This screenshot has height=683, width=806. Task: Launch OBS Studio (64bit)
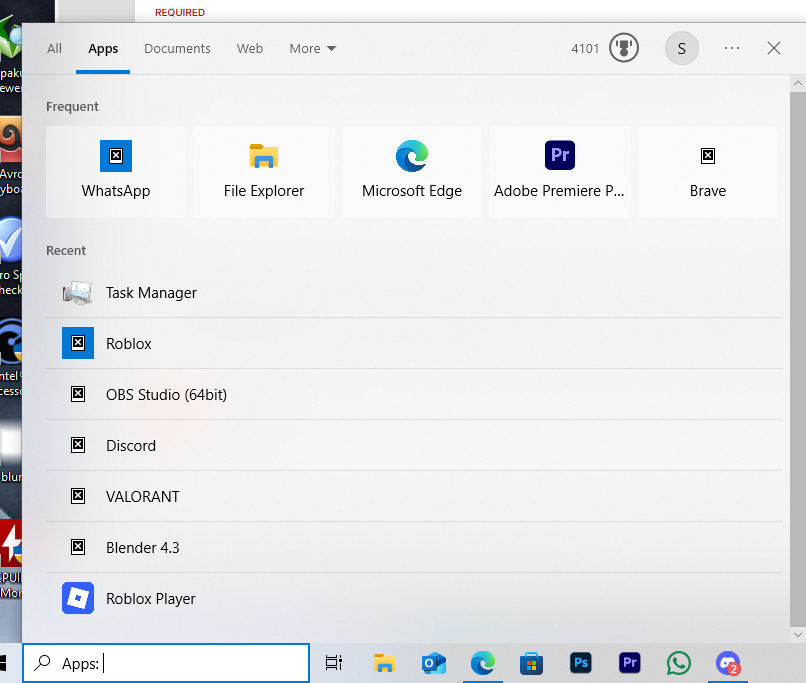click(x=414, y=394)
